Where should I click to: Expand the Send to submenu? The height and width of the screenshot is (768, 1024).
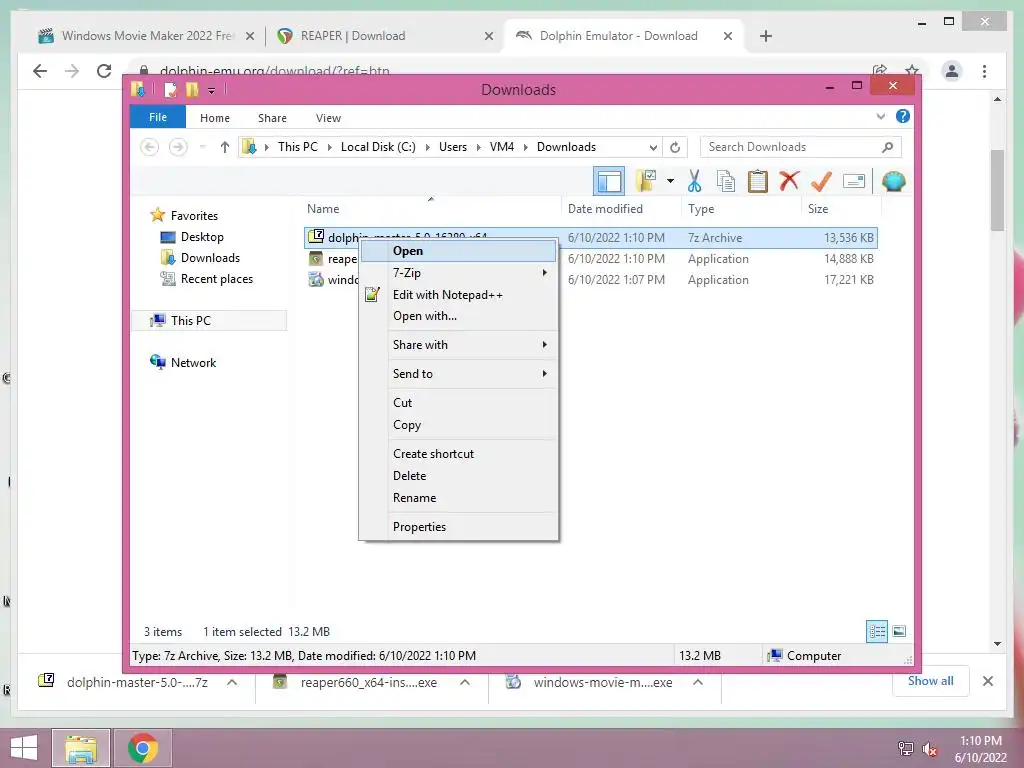point(458,374)
